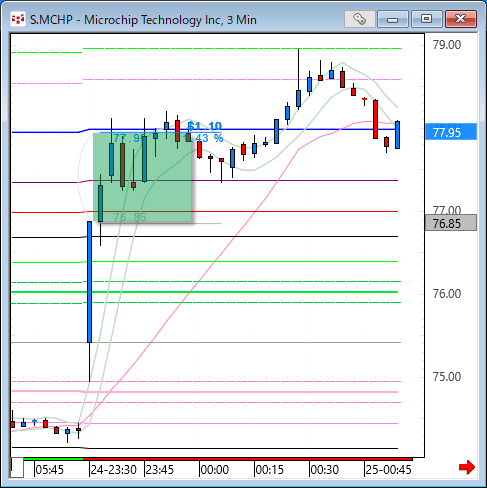
Task: Maximize the S.MCHP chart window
Action: pos(426,19)
